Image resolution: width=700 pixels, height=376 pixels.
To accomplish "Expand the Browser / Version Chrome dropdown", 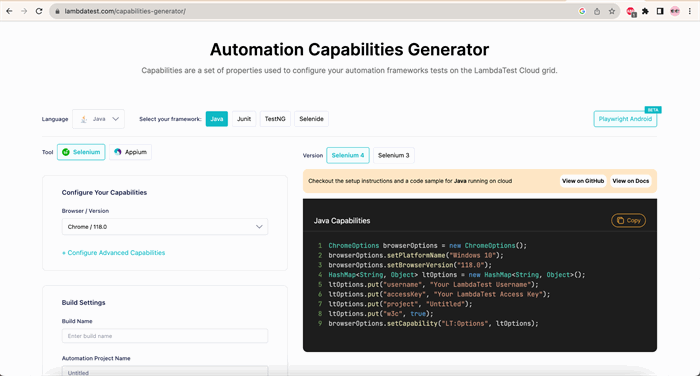I will (165, 227).
